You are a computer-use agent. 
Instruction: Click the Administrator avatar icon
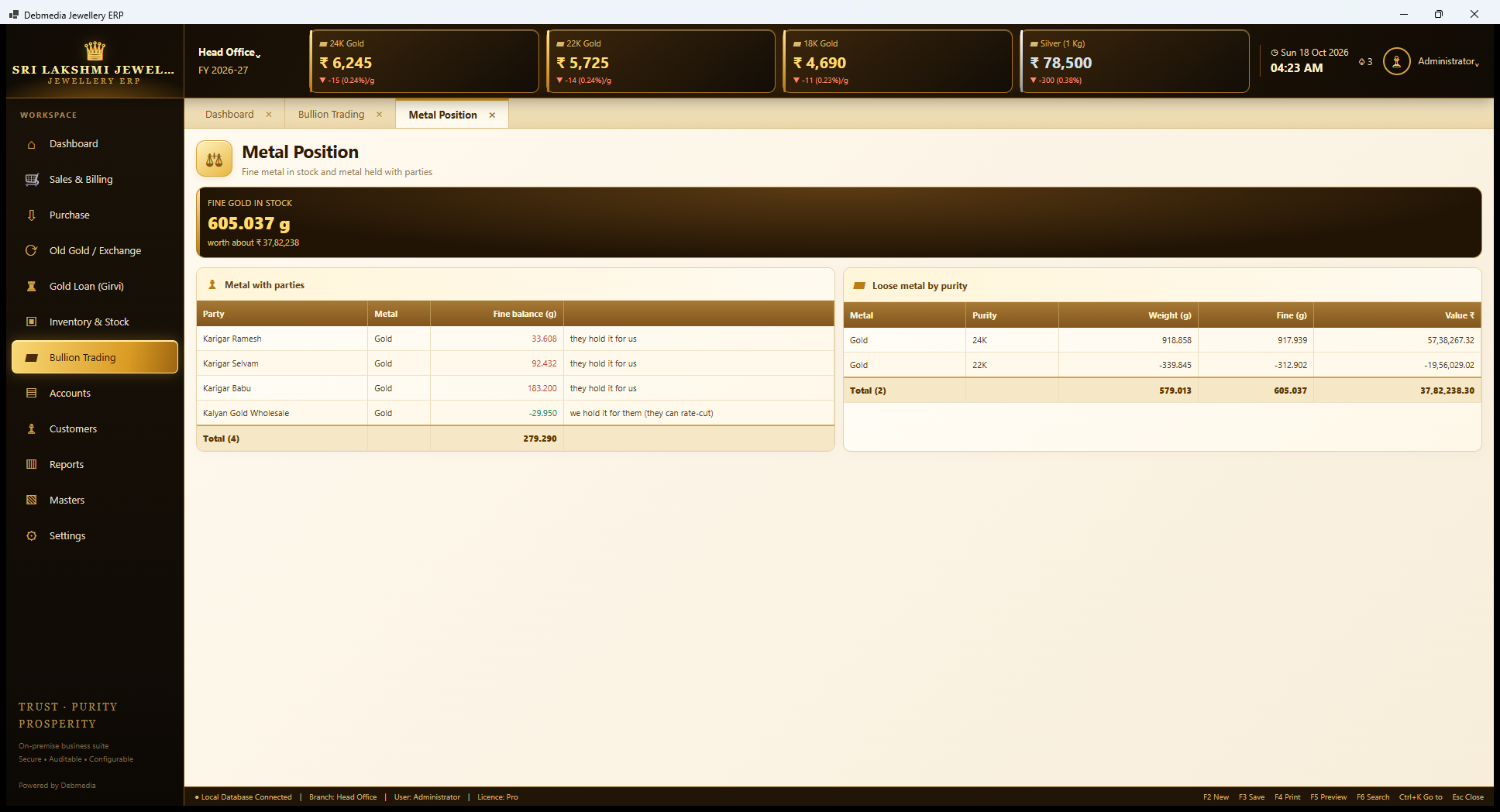pyautogui.click(x=1396, y=61)
